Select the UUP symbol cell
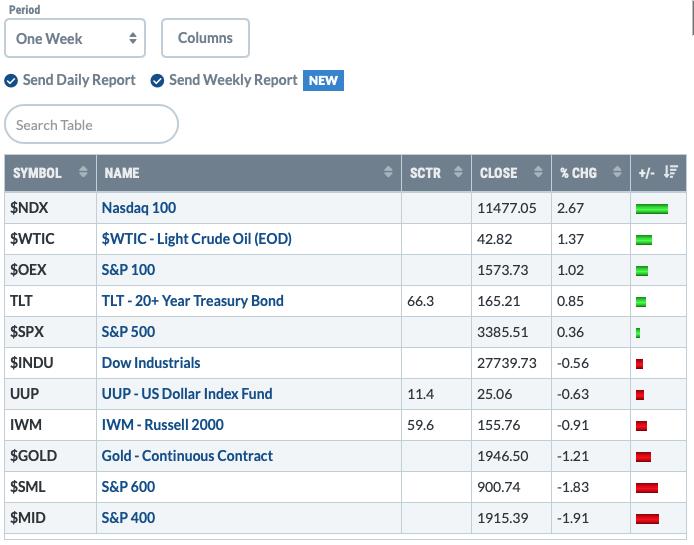The height and width of the screenshot is (545, 694). click(x=50, y=394)
